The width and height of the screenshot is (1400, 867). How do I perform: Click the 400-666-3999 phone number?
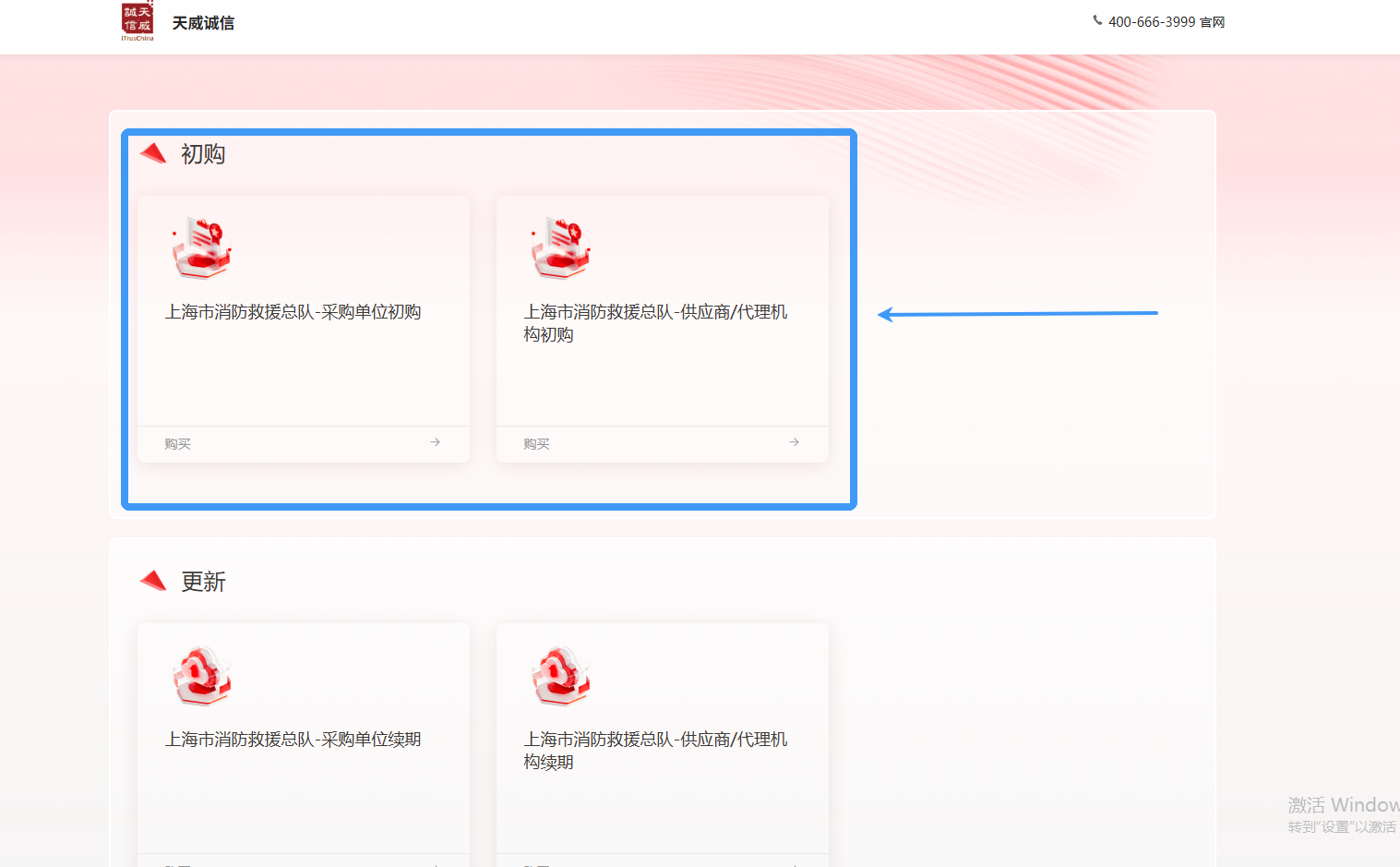[x=1151, y=22]
